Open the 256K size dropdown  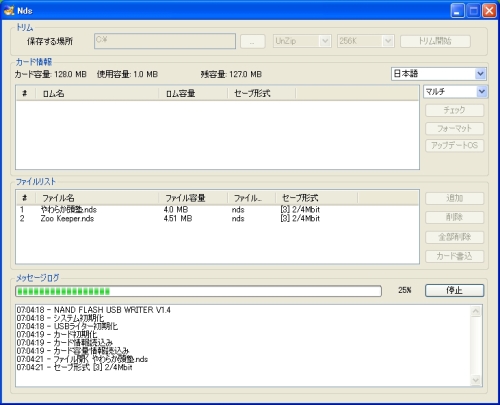point(366,41)
